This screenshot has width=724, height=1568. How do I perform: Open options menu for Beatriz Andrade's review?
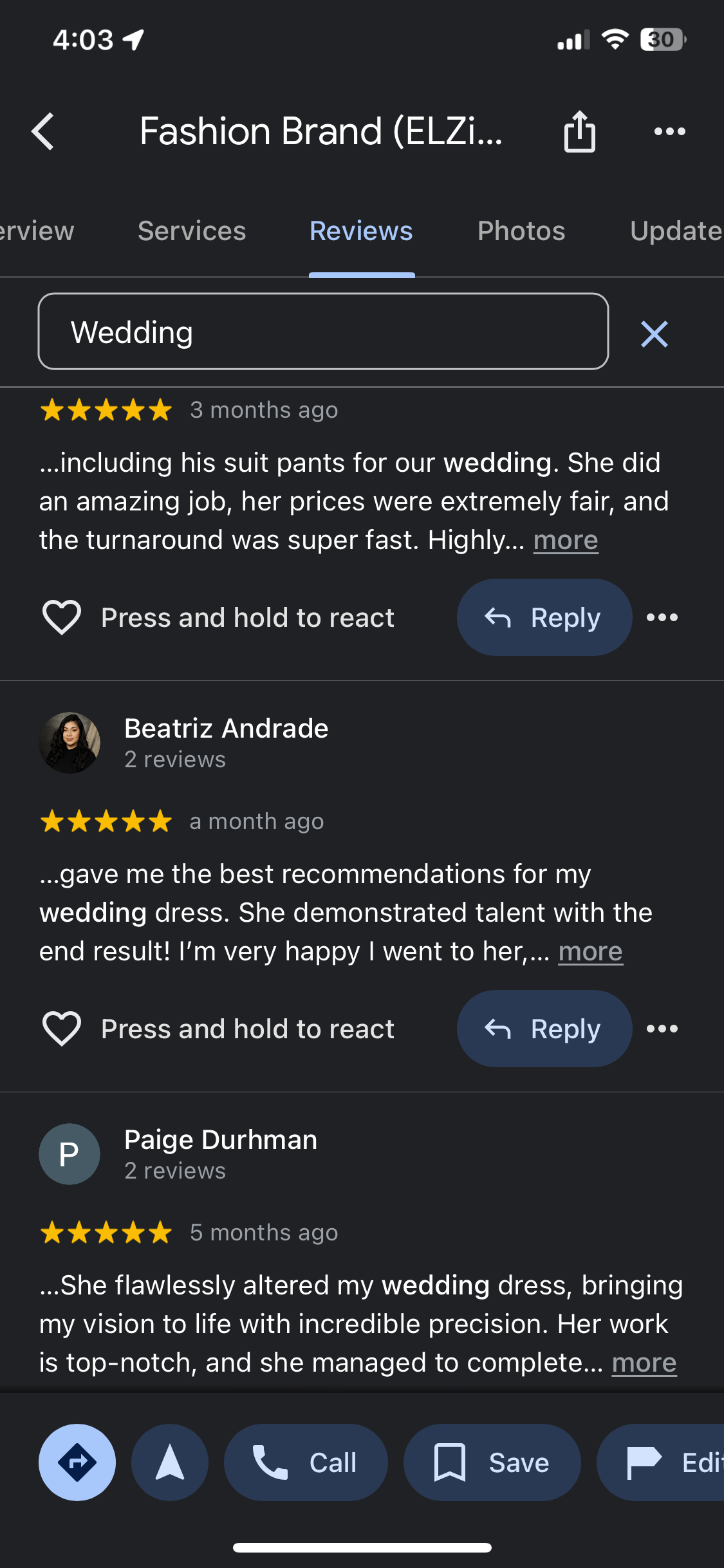[662, 1029]
